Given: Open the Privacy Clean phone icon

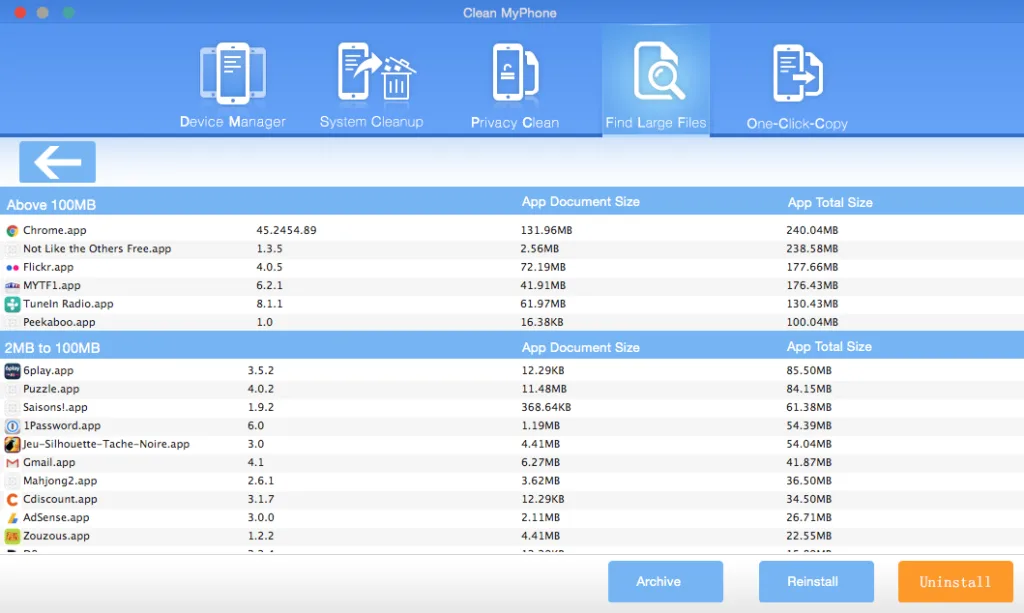Looking at the screenshot, I should pyautogui.click(x=515, y=72).
